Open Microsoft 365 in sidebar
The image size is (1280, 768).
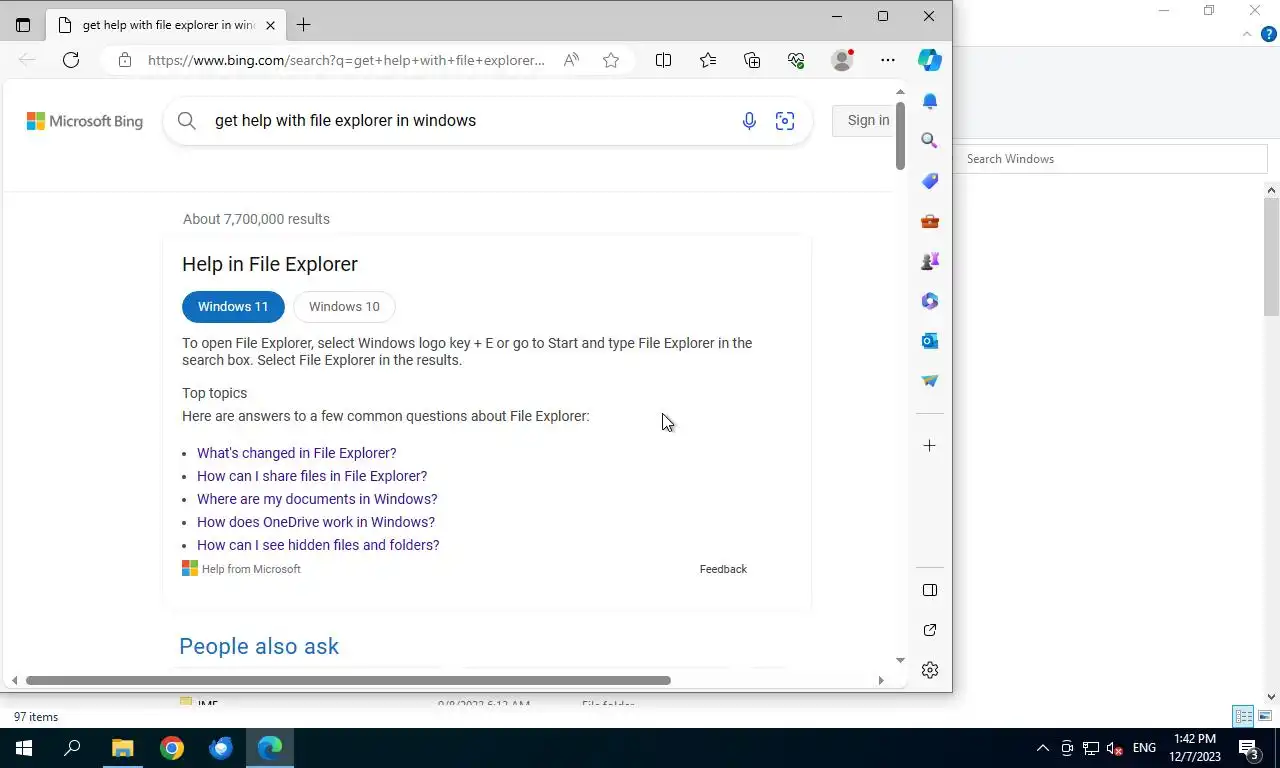(x=930, y=301)
